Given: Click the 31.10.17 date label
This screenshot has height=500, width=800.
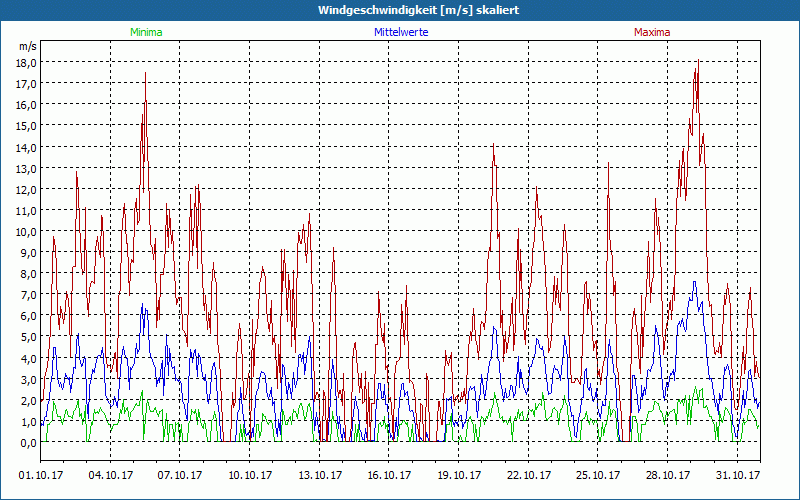Looking at the screenshot, I should 738,475.
